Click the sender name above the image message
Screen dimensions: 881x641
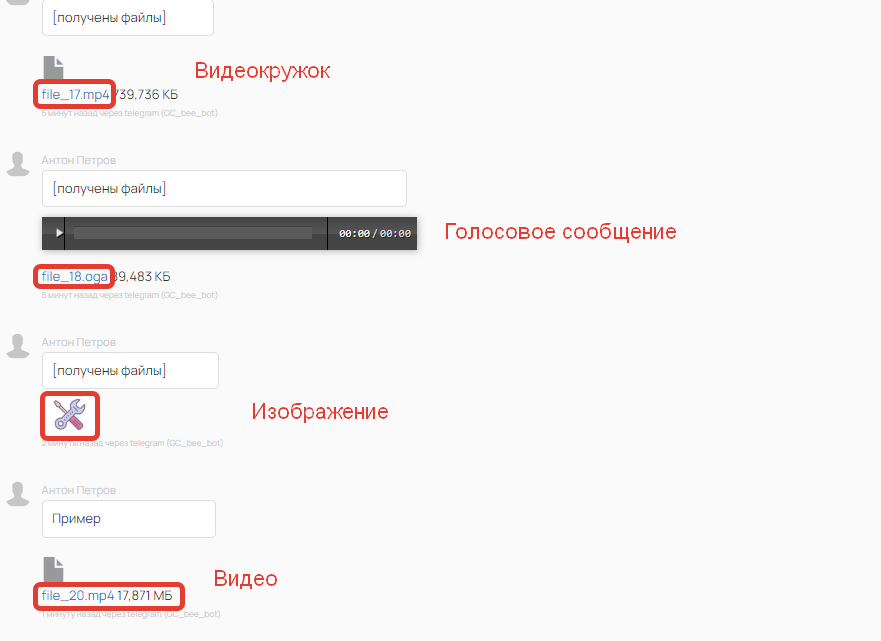[x=79, y=342]
